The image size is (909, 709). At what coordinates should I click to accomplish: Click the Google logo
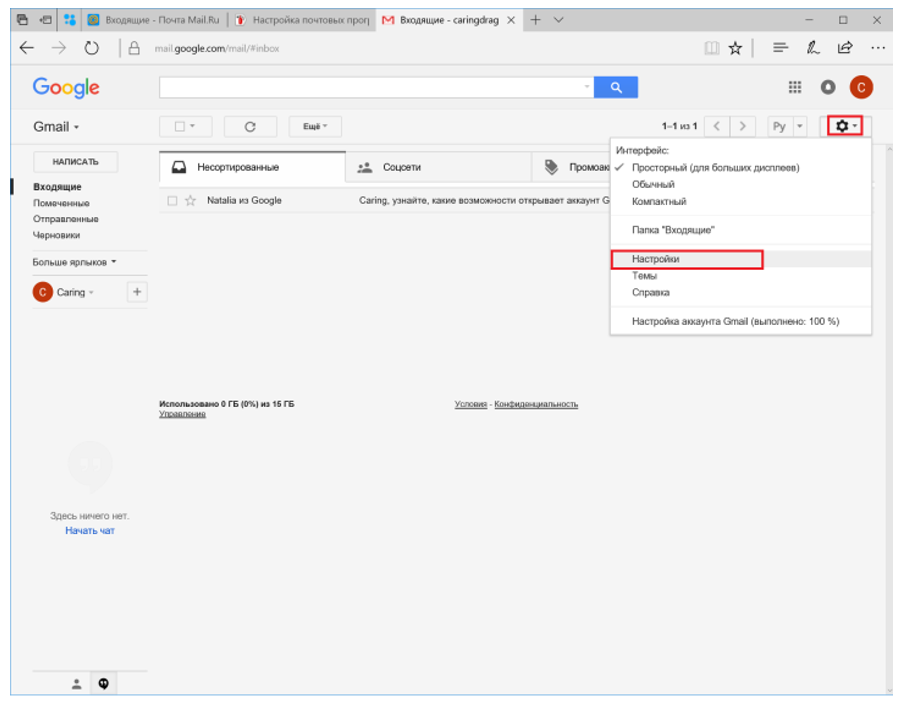click(x=66, y=88)
